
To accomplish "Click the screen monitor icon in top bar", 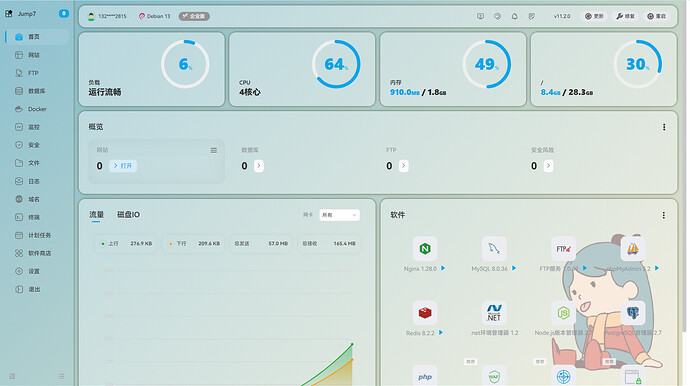I will 480,16.
